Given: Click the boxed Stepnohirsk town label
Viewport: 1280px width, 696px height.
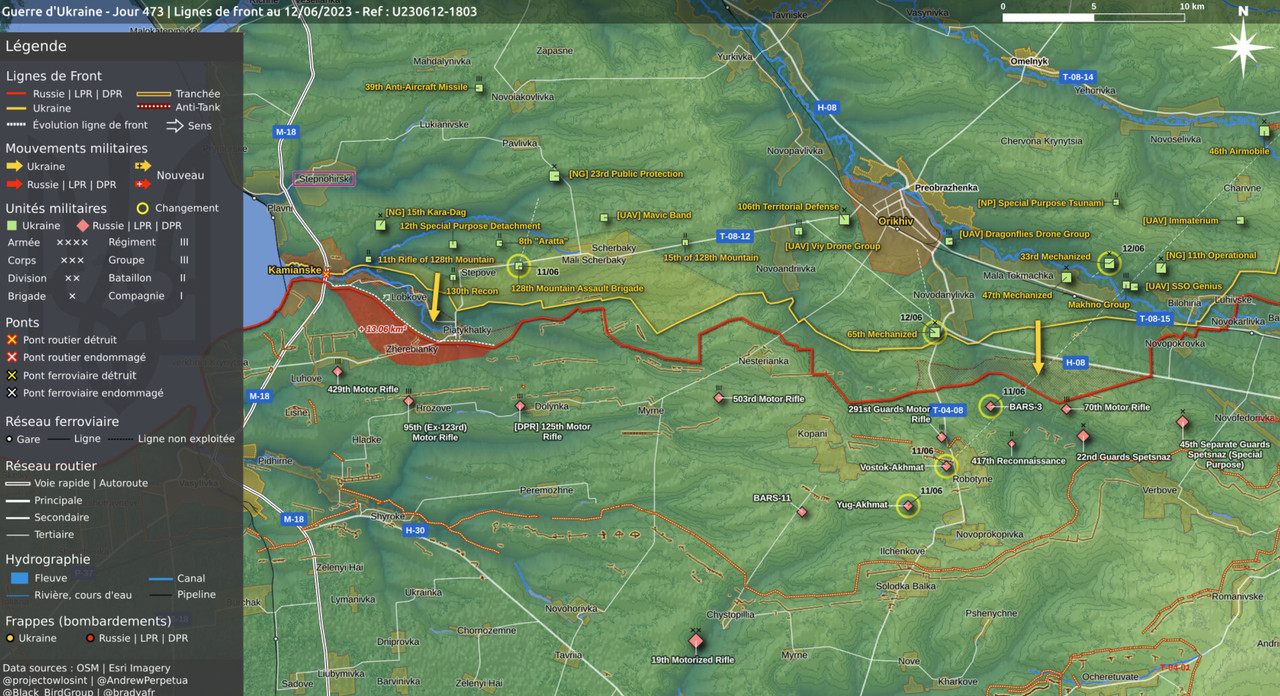Looking at the screenshot, I should (x=325, y=179).
